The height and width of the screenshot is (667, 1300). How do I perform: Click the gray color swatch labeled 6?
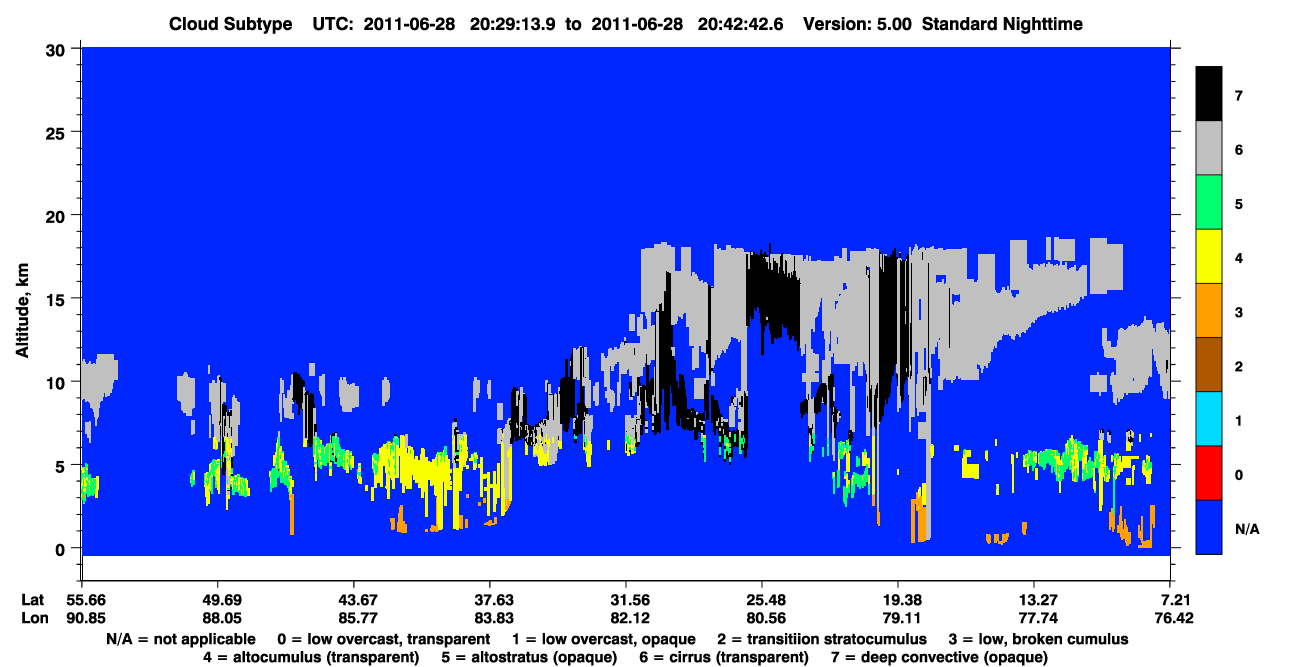point(1209,149)
